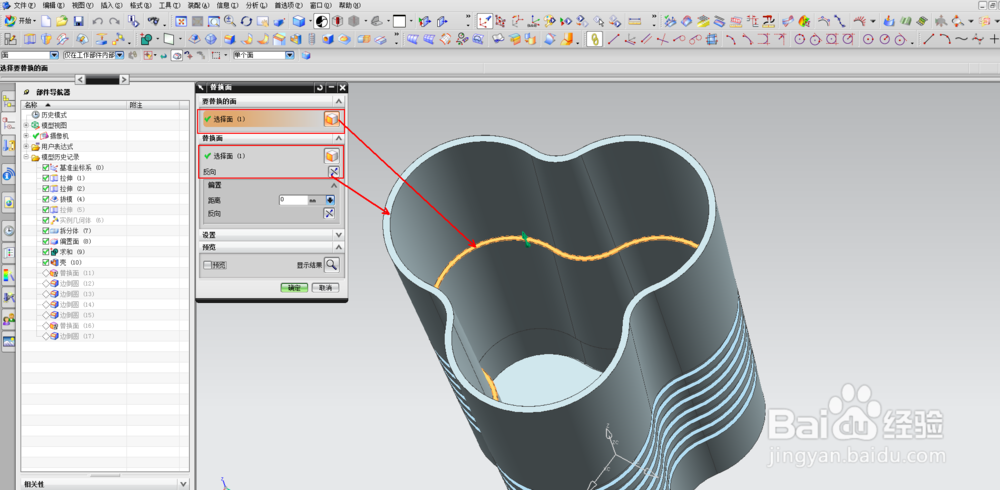Viewport: 1000px width, 490px height.
Task: Collapse the 偏置 section
Action: click(334, 185)
